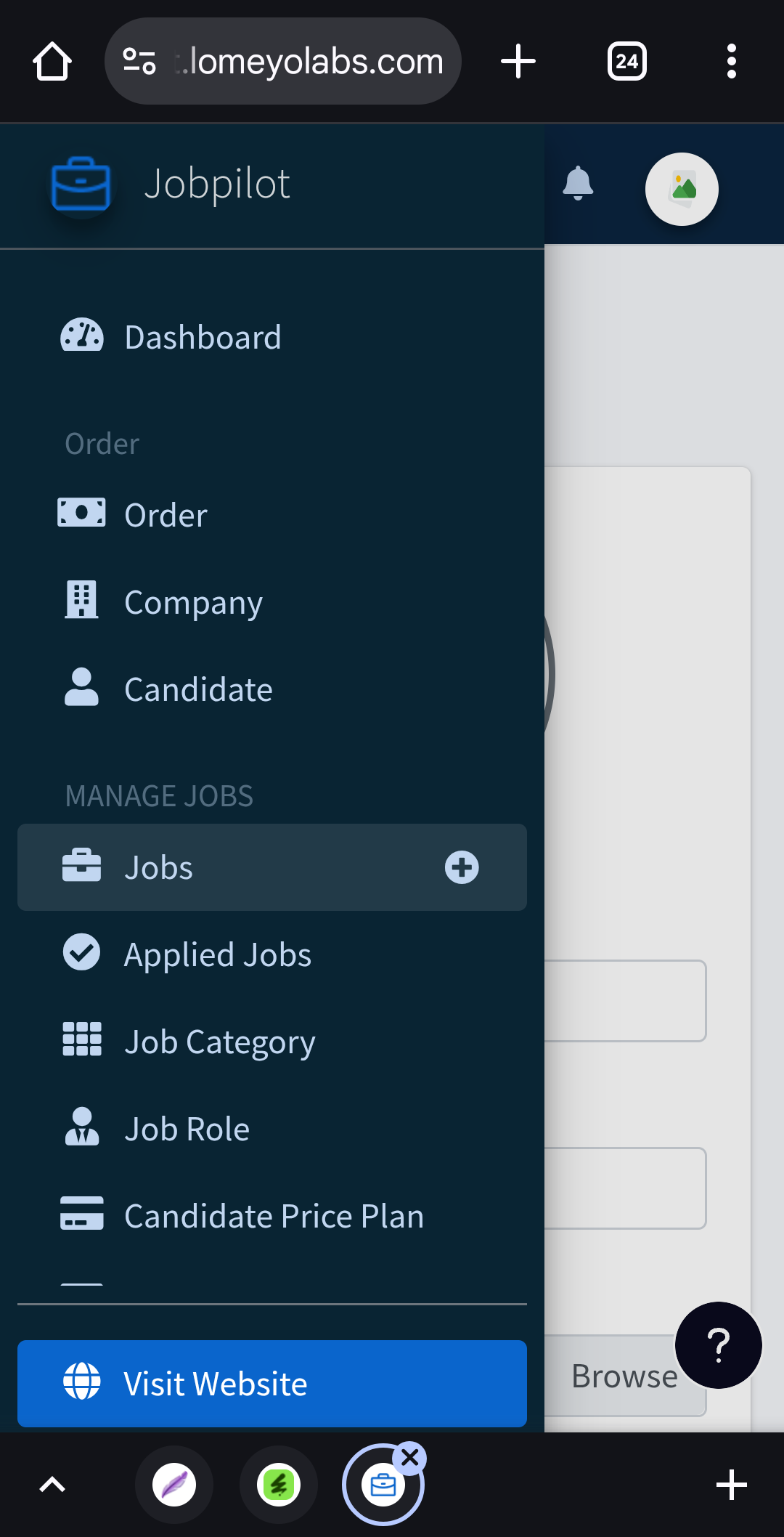784x1537 pixels.
Task: Click the Browse file button
Action: (624, 1376)
